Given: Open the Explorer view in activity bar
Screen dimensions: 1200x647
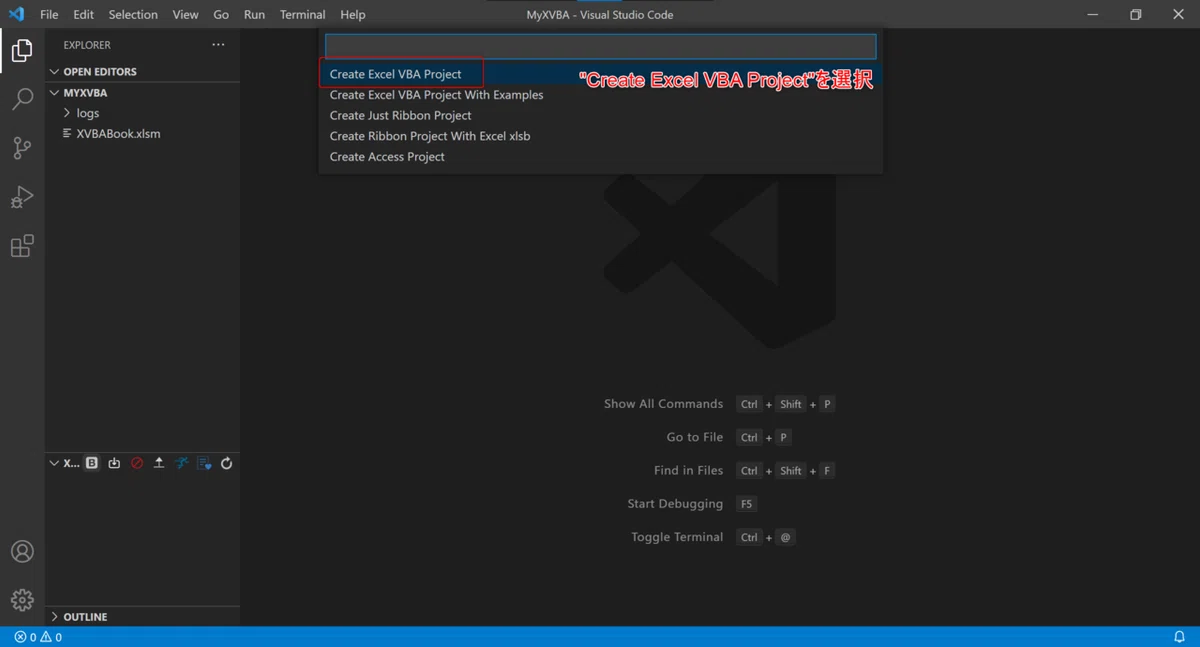Looking at the screenshot, I should tap(22, 50).
